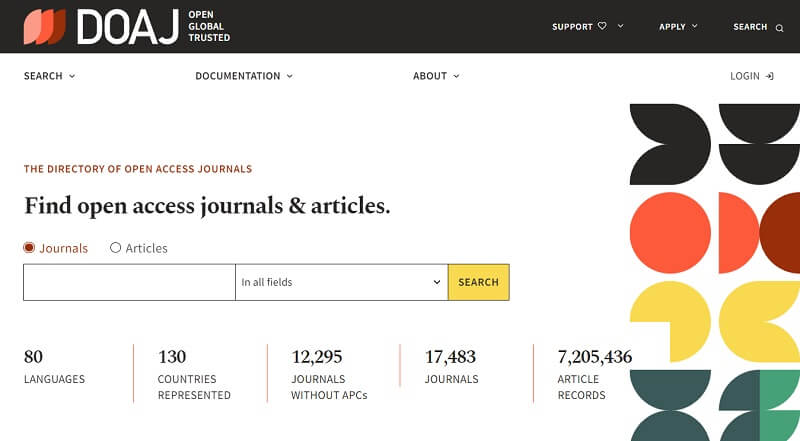
Task: Click the magnifier icon in top bar
Action: click(779, 28)
